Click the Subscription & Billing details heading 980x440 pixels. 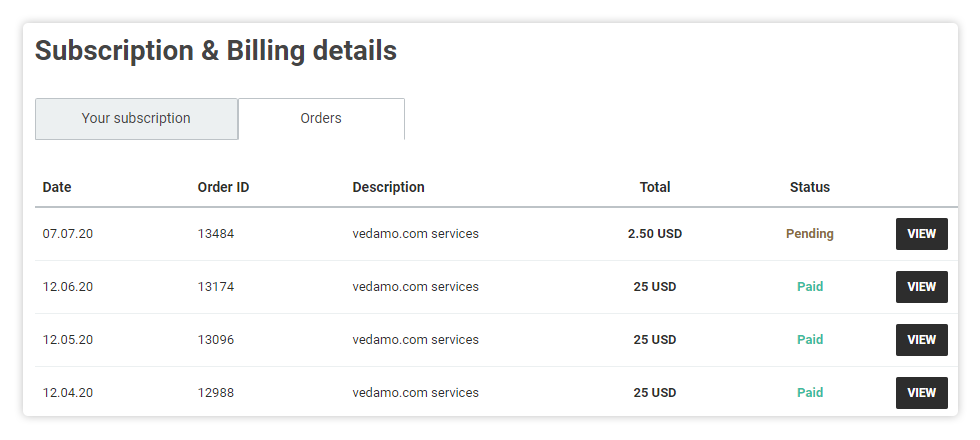216,51
